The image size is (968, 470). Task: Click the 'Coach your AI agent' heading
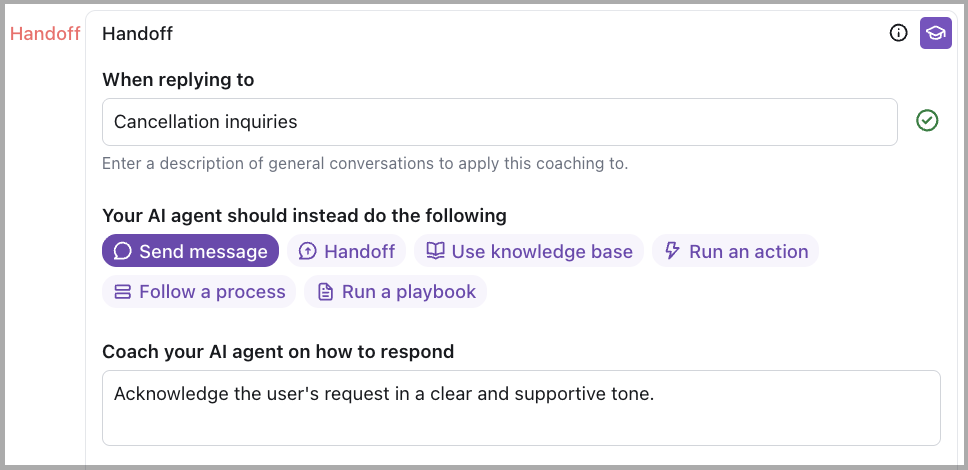tap(278, 351)
